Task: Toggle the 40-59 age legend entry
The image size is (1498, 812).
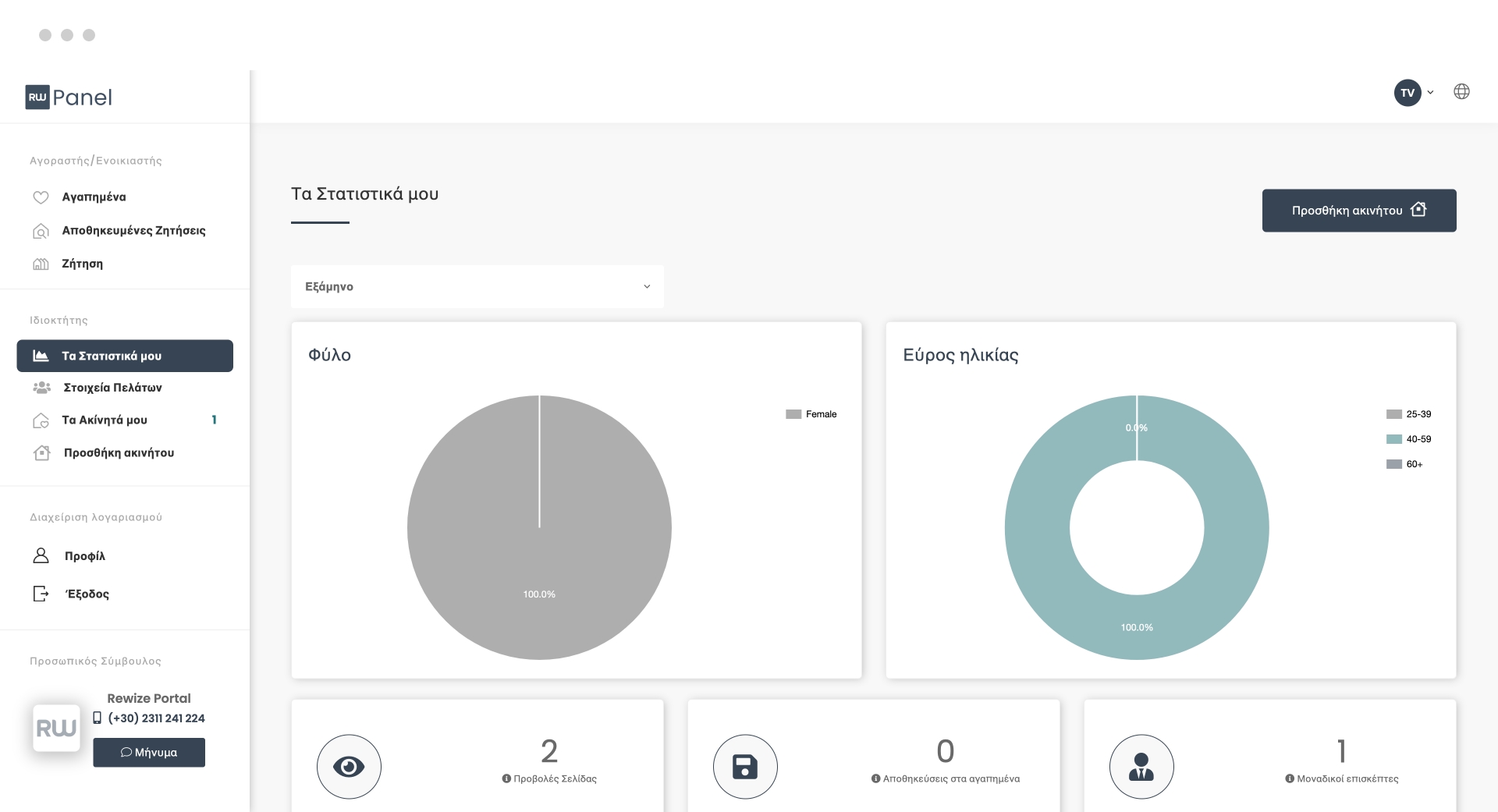Action: point(1409,439)
